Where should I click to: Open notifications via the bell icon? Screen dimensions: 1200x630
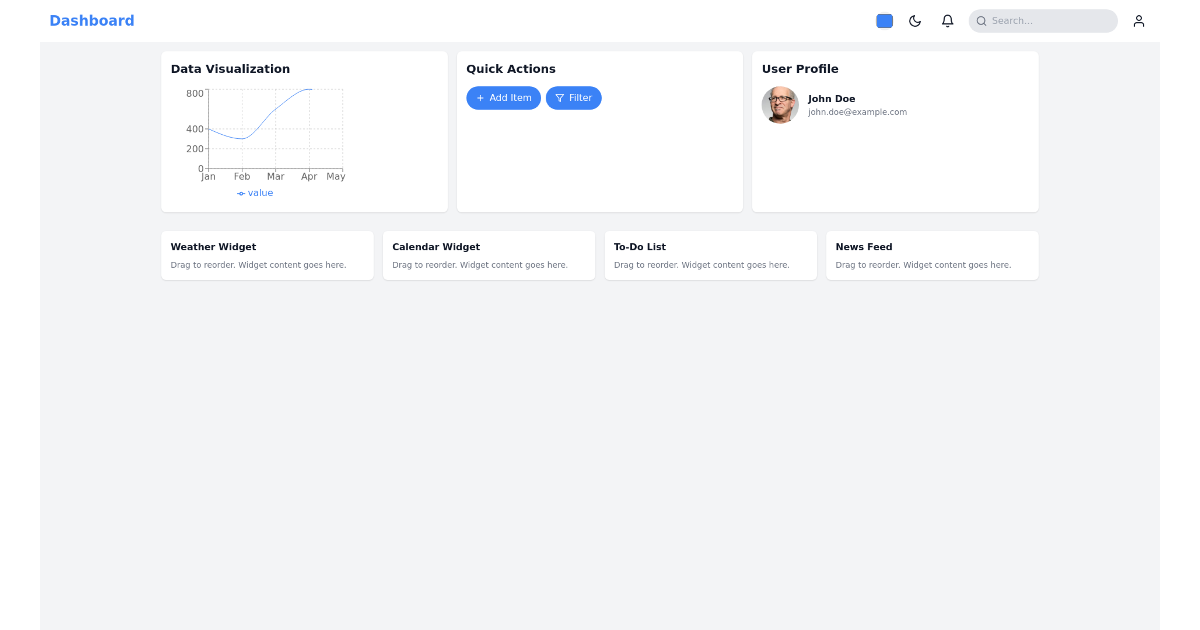[947, 20]
